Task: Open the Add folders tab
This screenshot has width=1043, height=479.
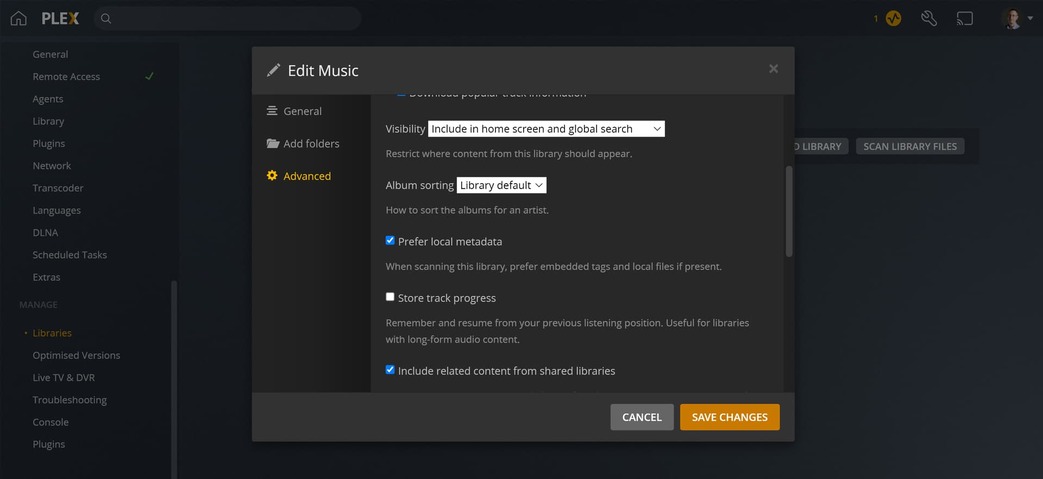Action: pos(310,143)
